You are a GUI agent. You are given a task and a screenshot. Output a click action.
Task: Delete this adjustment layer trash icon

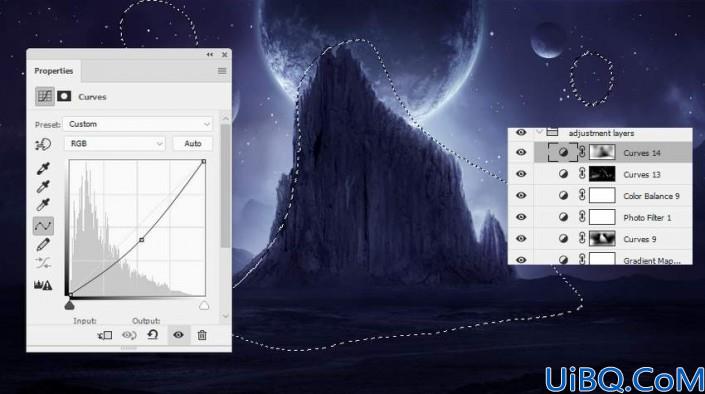pos(202,335)
